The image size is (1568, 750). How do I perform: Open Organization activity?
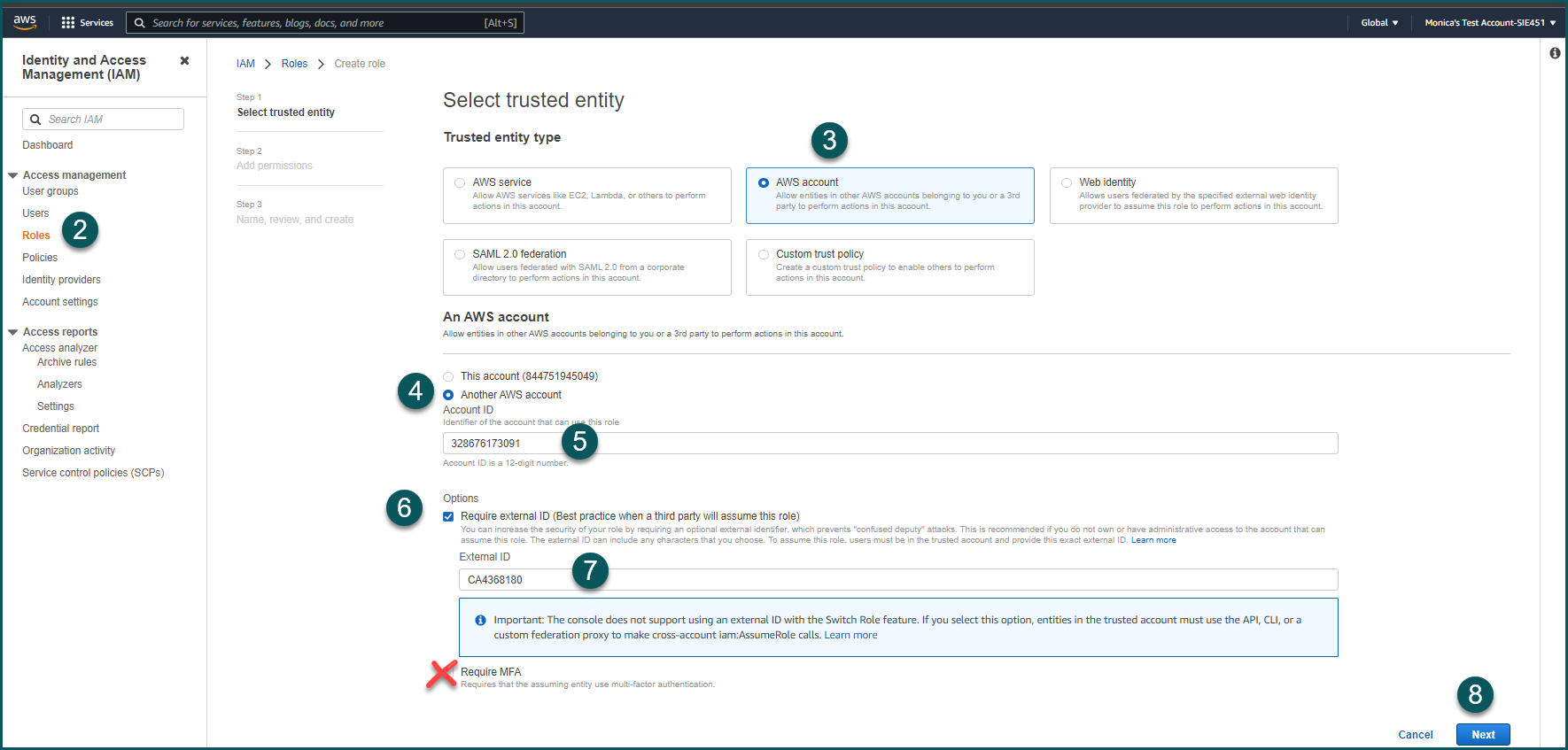click(68, 451)
